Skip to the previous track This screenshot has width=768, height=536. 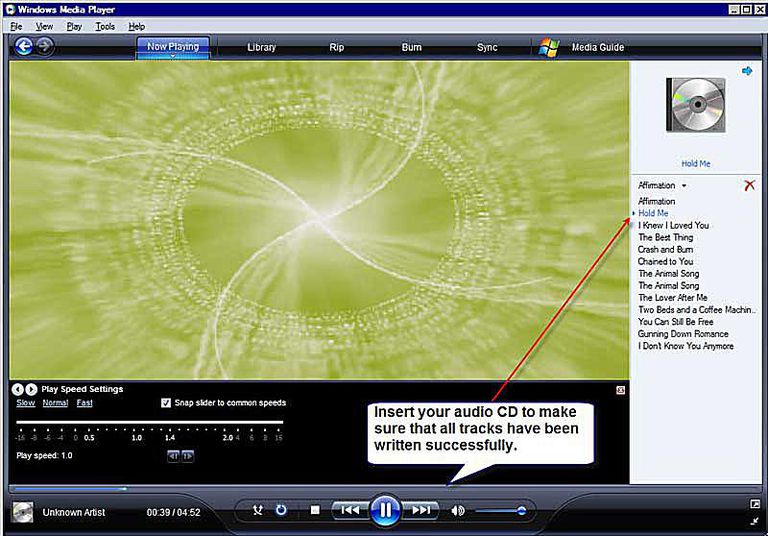pos(350,510)
